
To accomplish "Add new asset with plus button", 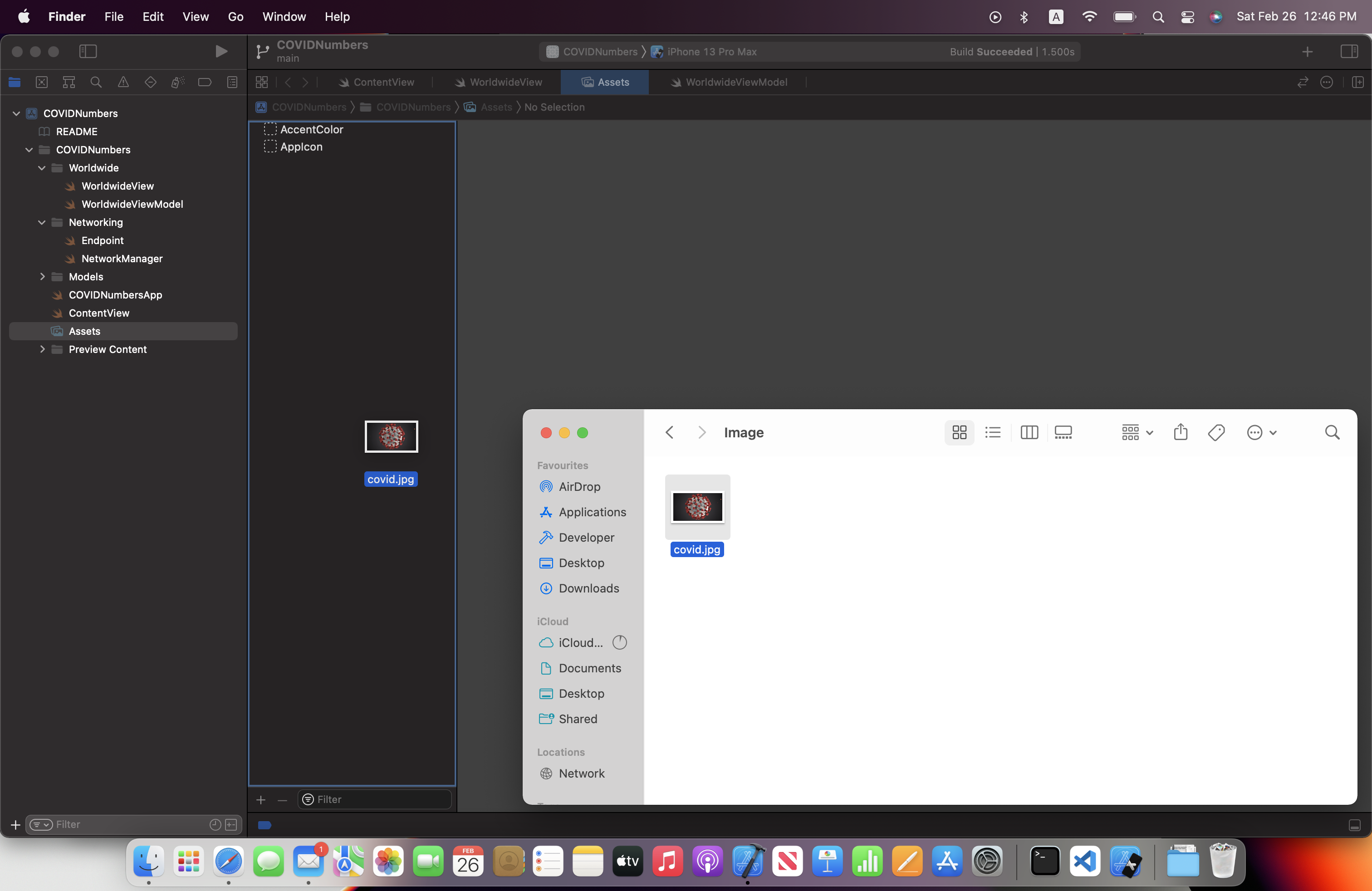I will (x=260, y=799).
